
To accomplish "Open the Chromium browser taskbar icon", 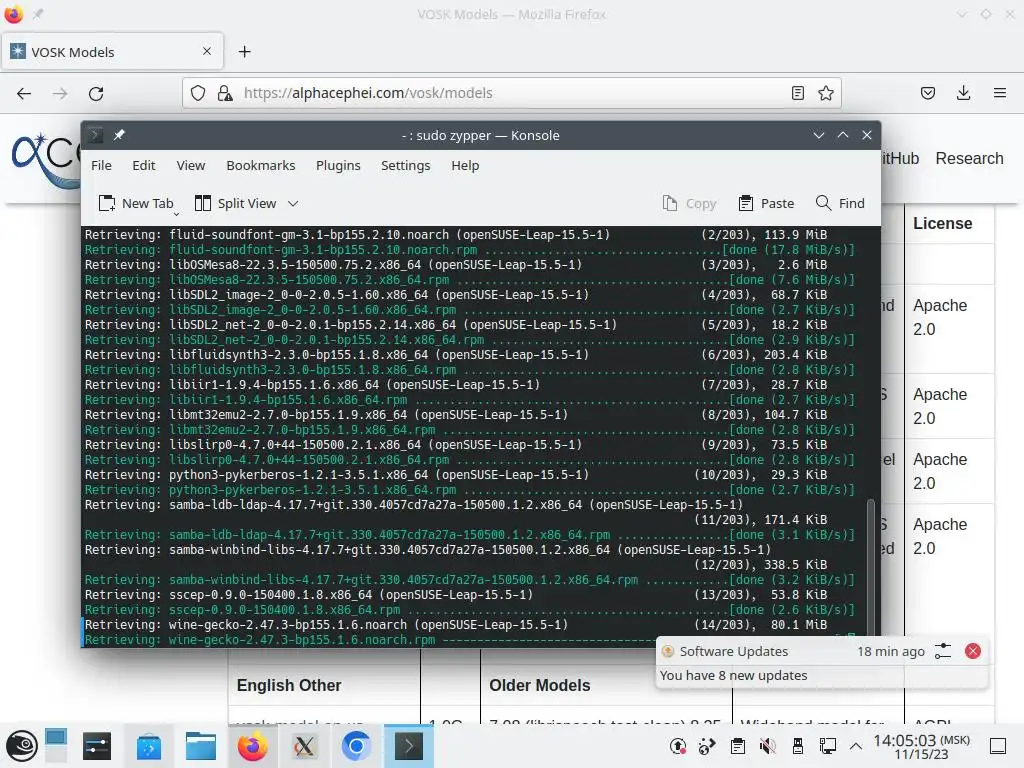I will point(356,746).
